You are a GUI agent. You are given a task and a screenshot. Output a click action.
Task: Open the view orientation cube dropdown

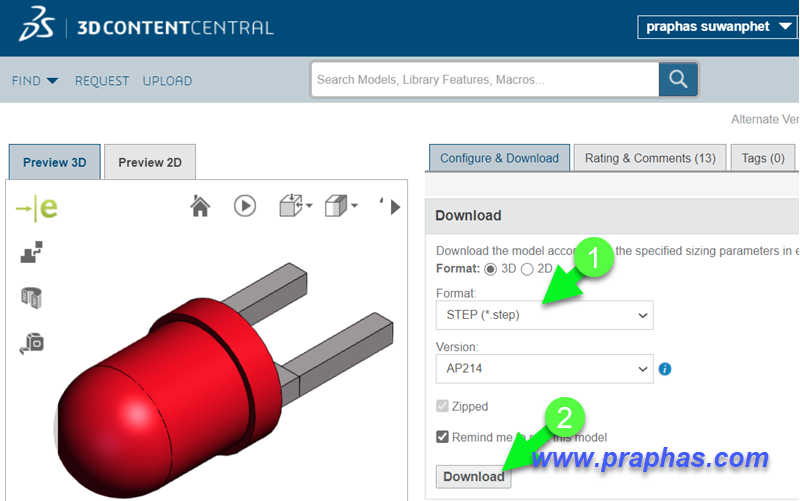[x=341, y=206]
